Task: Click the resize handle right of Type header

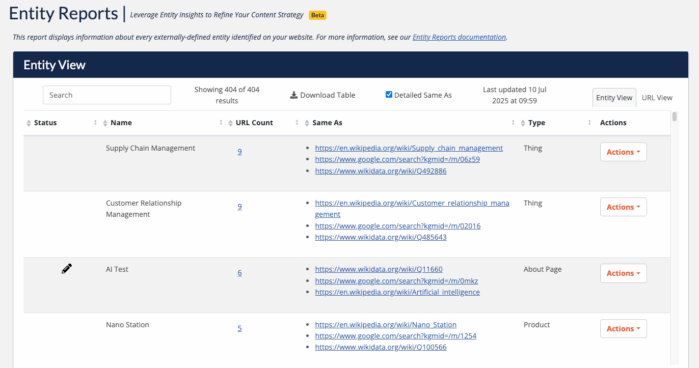Action: [x=589, y=123]
